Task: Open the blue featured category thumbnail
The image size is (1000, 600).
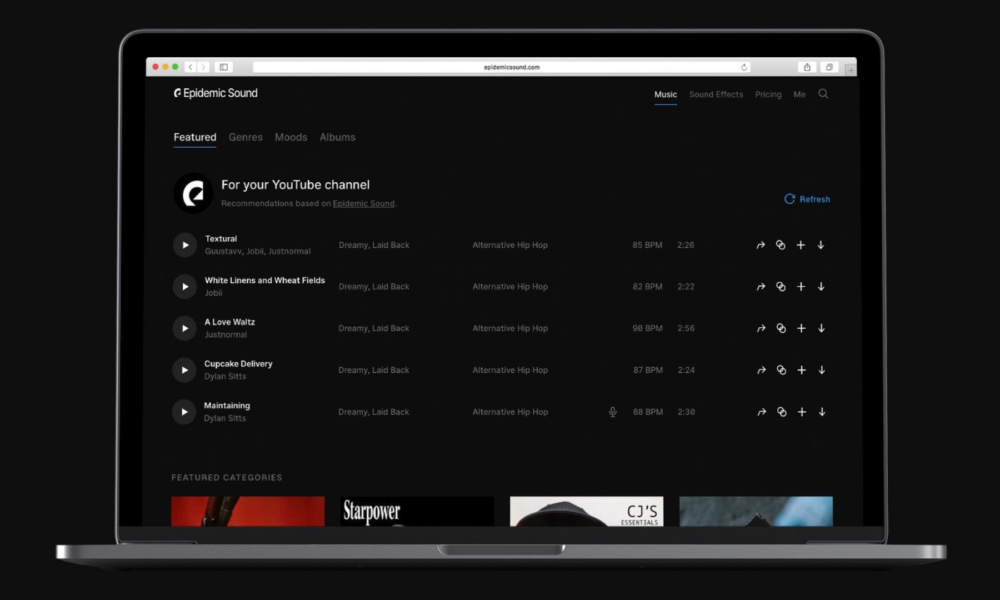Action: click(x=756, y=511)
